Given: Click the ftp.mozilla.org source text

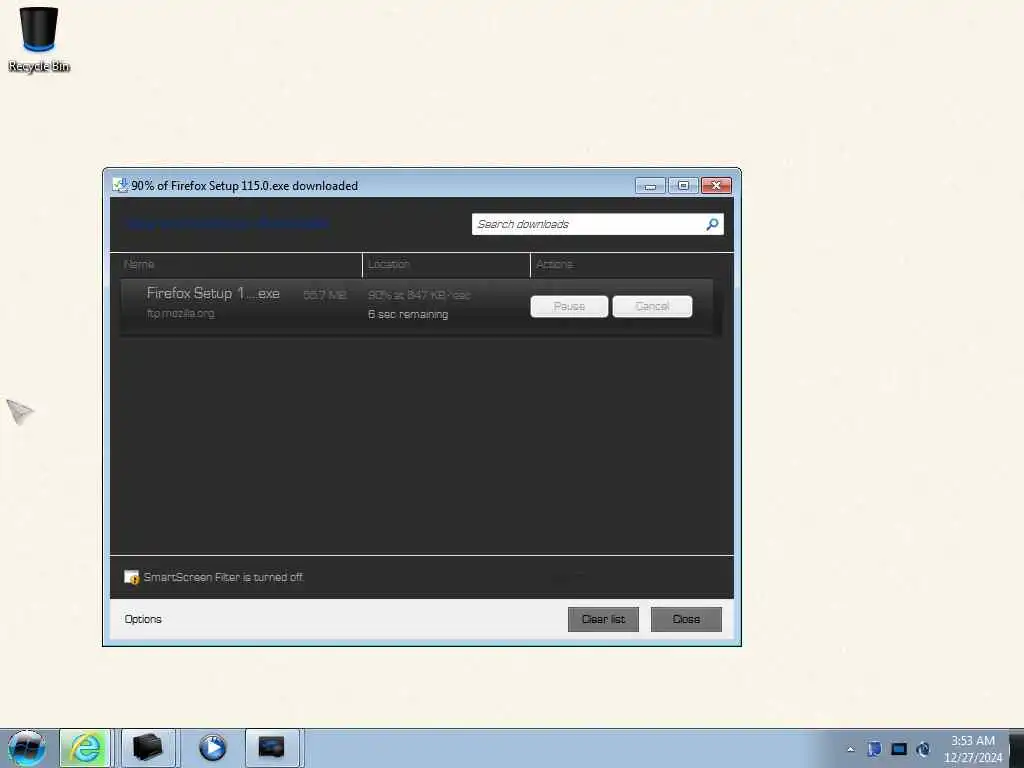Looking at the screenshot, I should tap(180, 313).
